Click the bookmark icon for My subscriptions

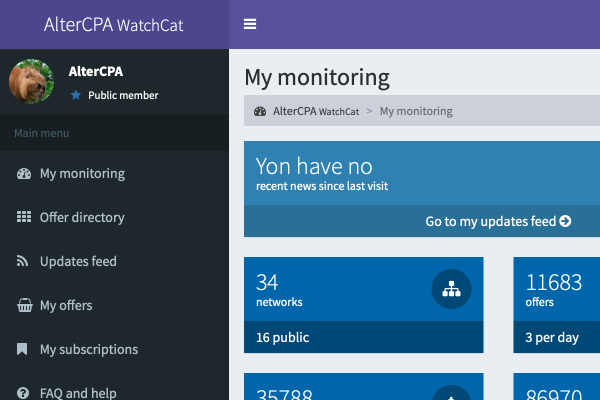pyautogui.click(x=22, y=349)
